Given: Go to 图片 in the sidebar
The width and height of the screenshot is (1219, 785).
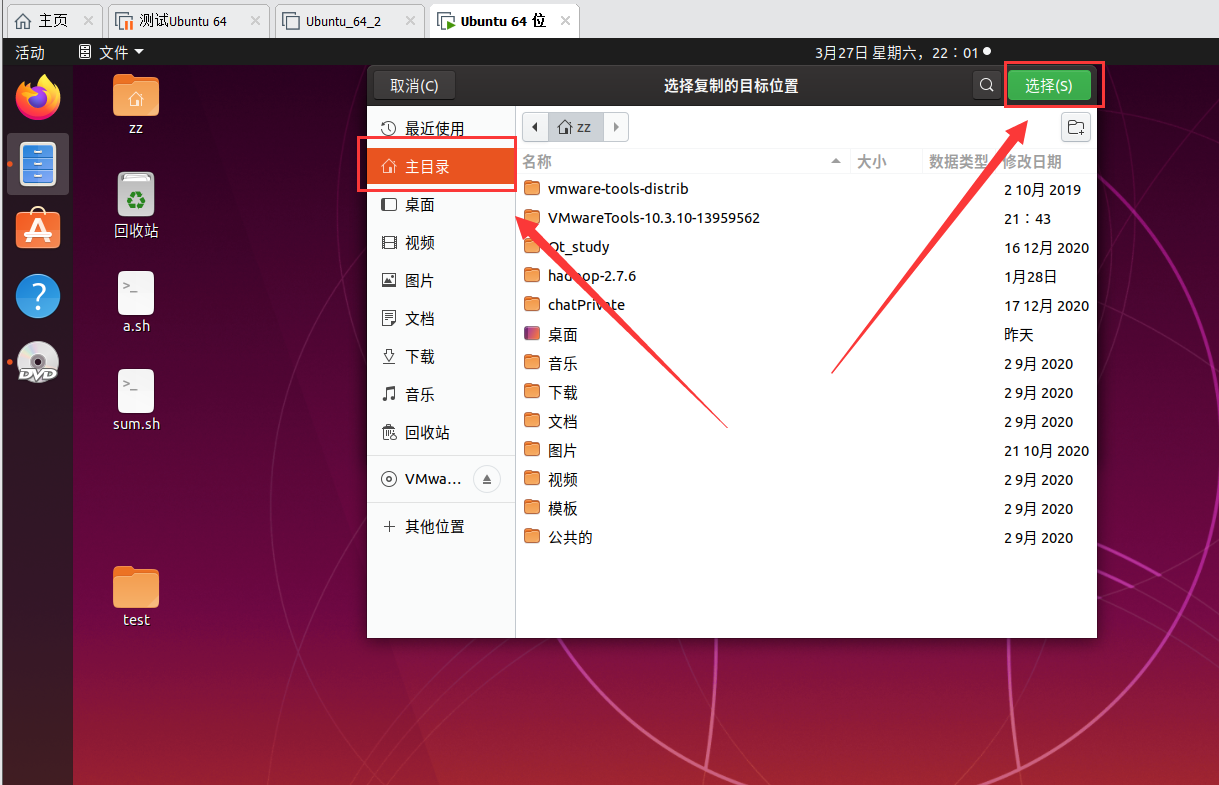Looking at the screenshot, I should 441,281.
